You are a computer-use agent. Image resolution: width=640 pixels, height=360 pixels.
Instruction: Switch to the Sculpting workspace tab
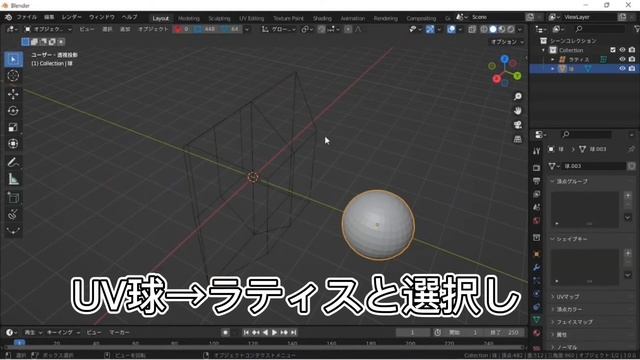click(x=219, y=18)
